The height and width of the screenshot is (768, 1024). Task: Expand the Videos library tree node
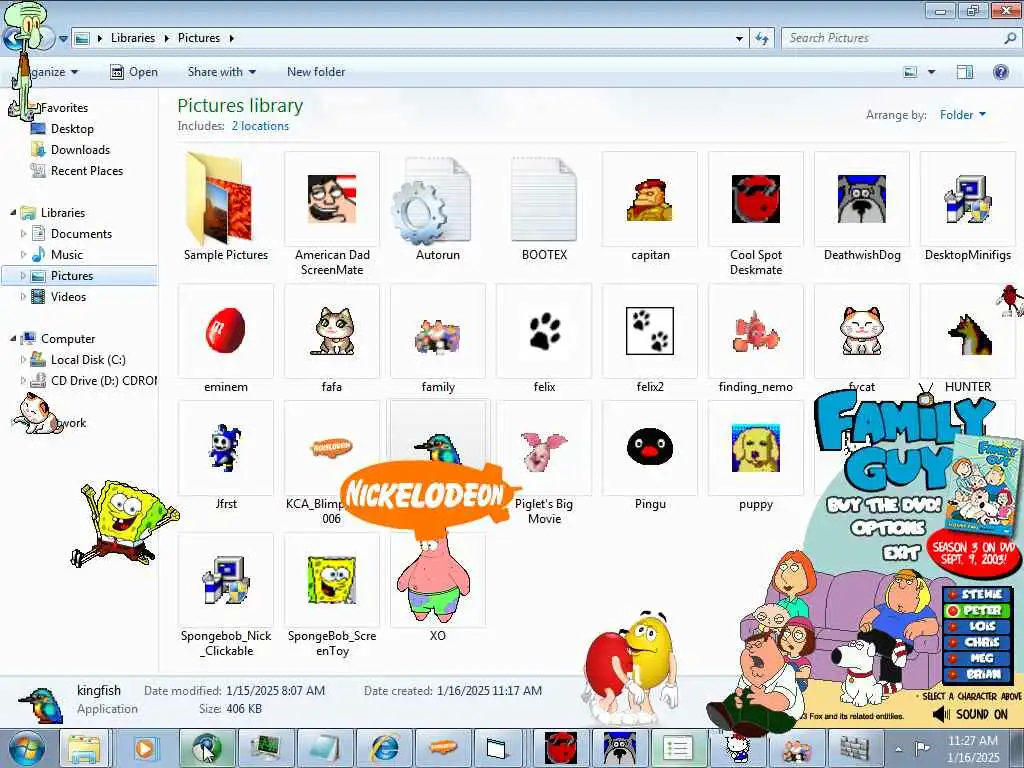coord(24,296)
